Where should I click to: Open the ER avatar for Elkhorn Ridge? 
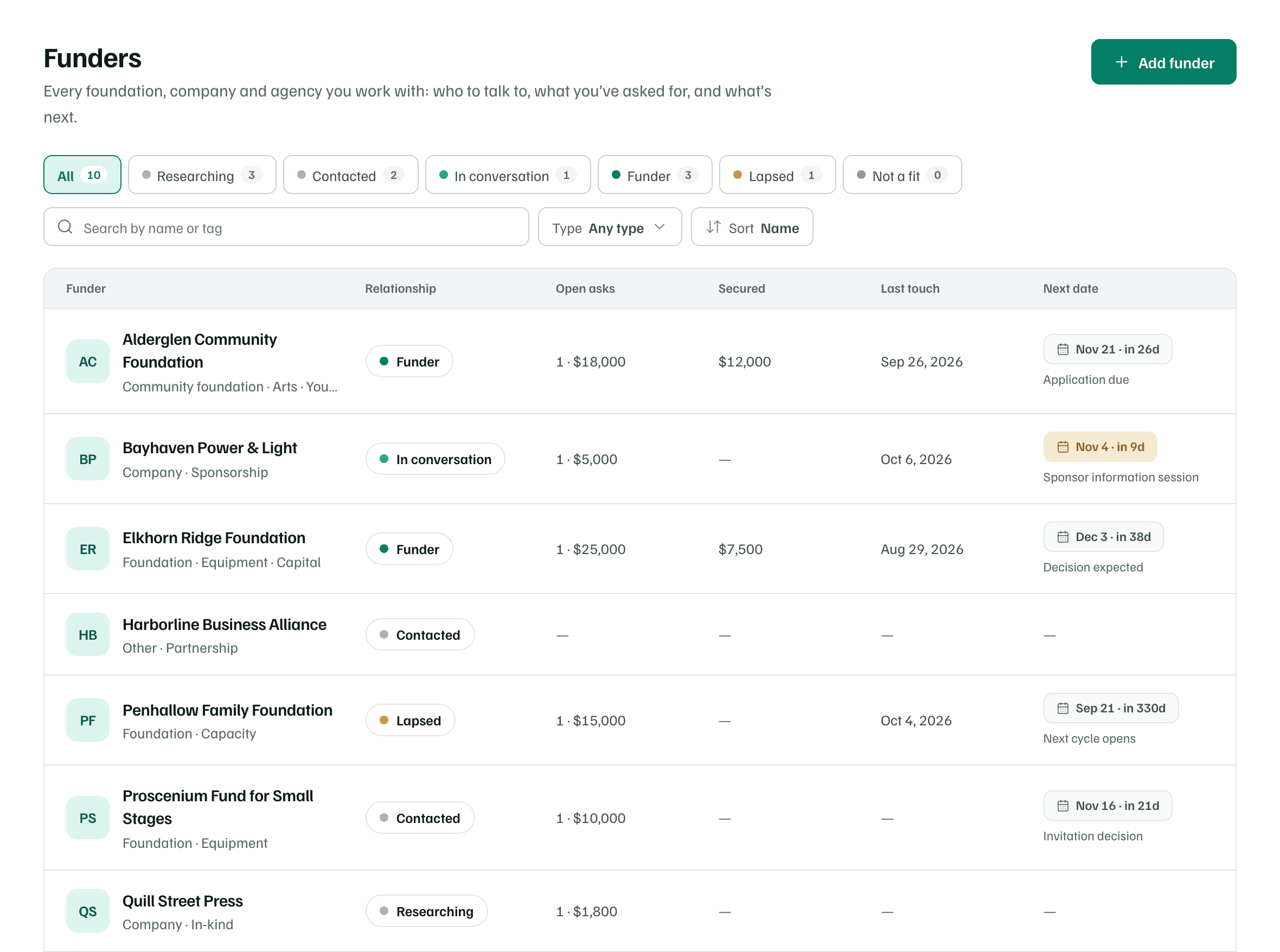click(88, 549)
